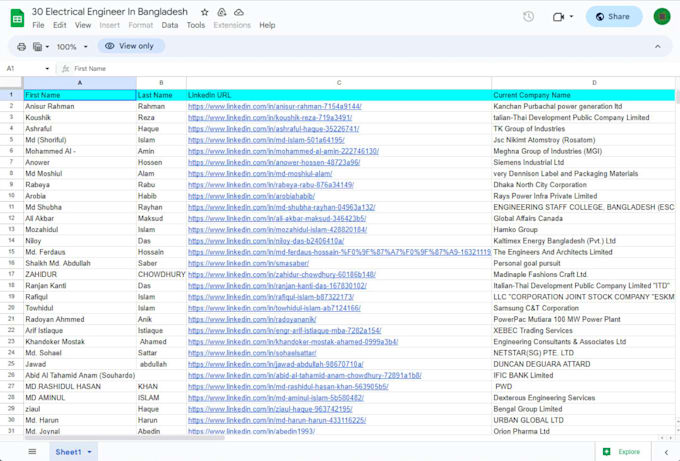The width and height of the screenshot is (680, 461).
Task: Open the radoyananik LinkedIn link
Action: tap(252, 319)
